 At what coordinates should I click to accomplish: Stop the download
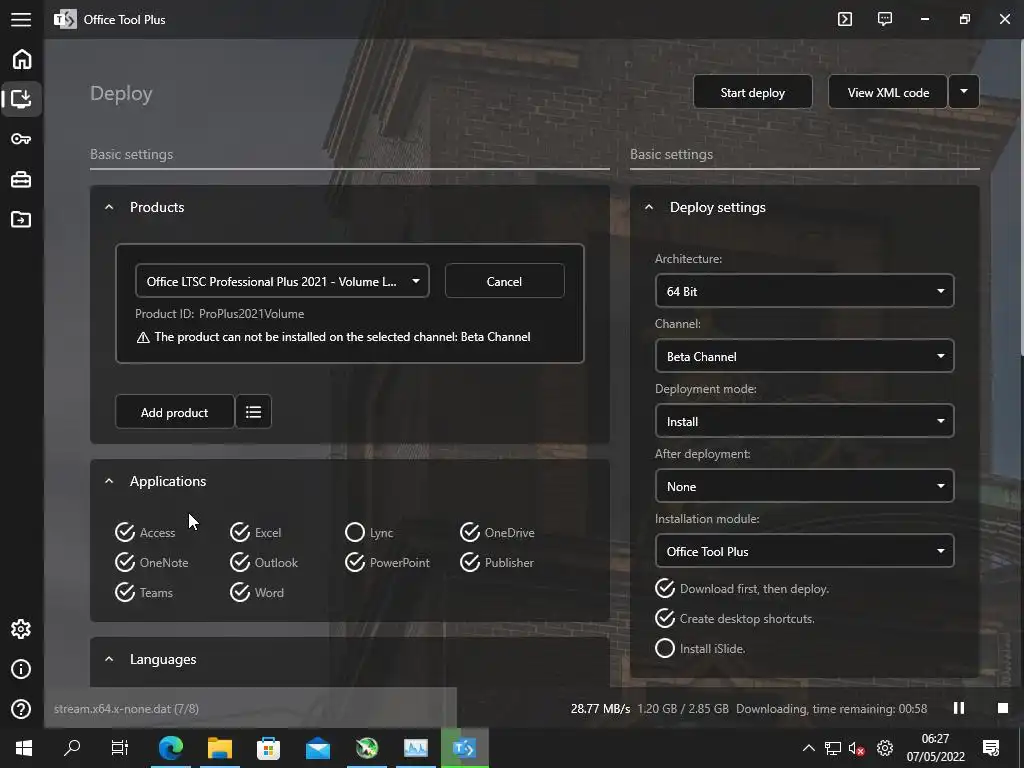click(x=1002, y=708)
